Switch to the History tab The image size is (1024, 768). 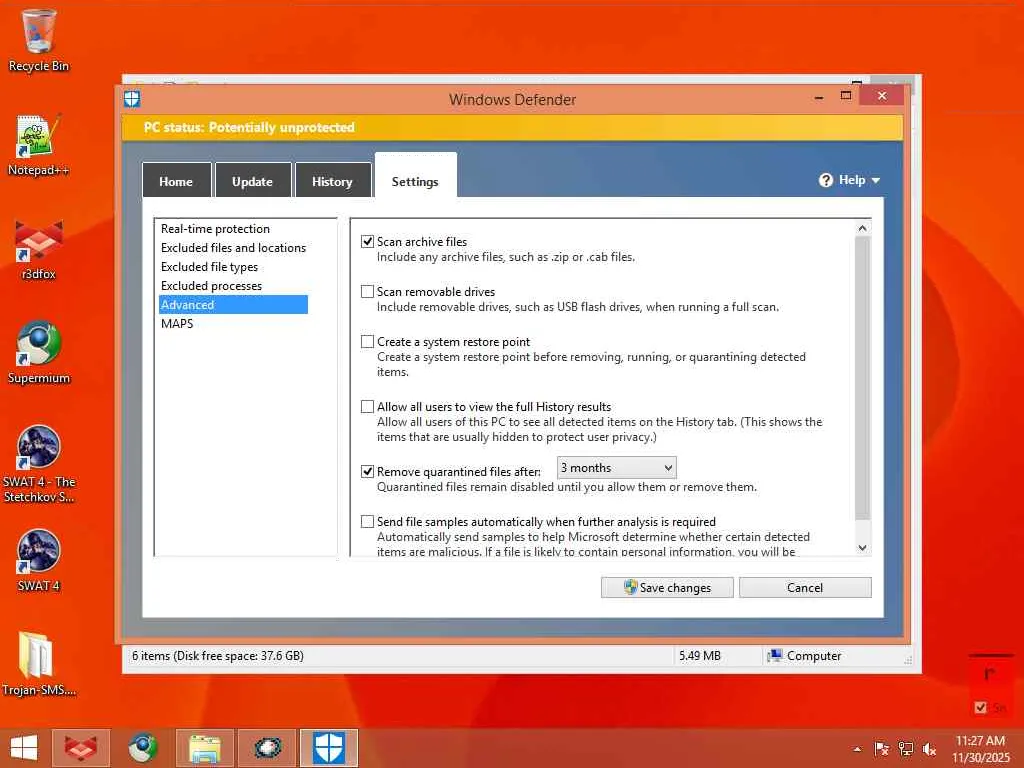coord(332,180)
